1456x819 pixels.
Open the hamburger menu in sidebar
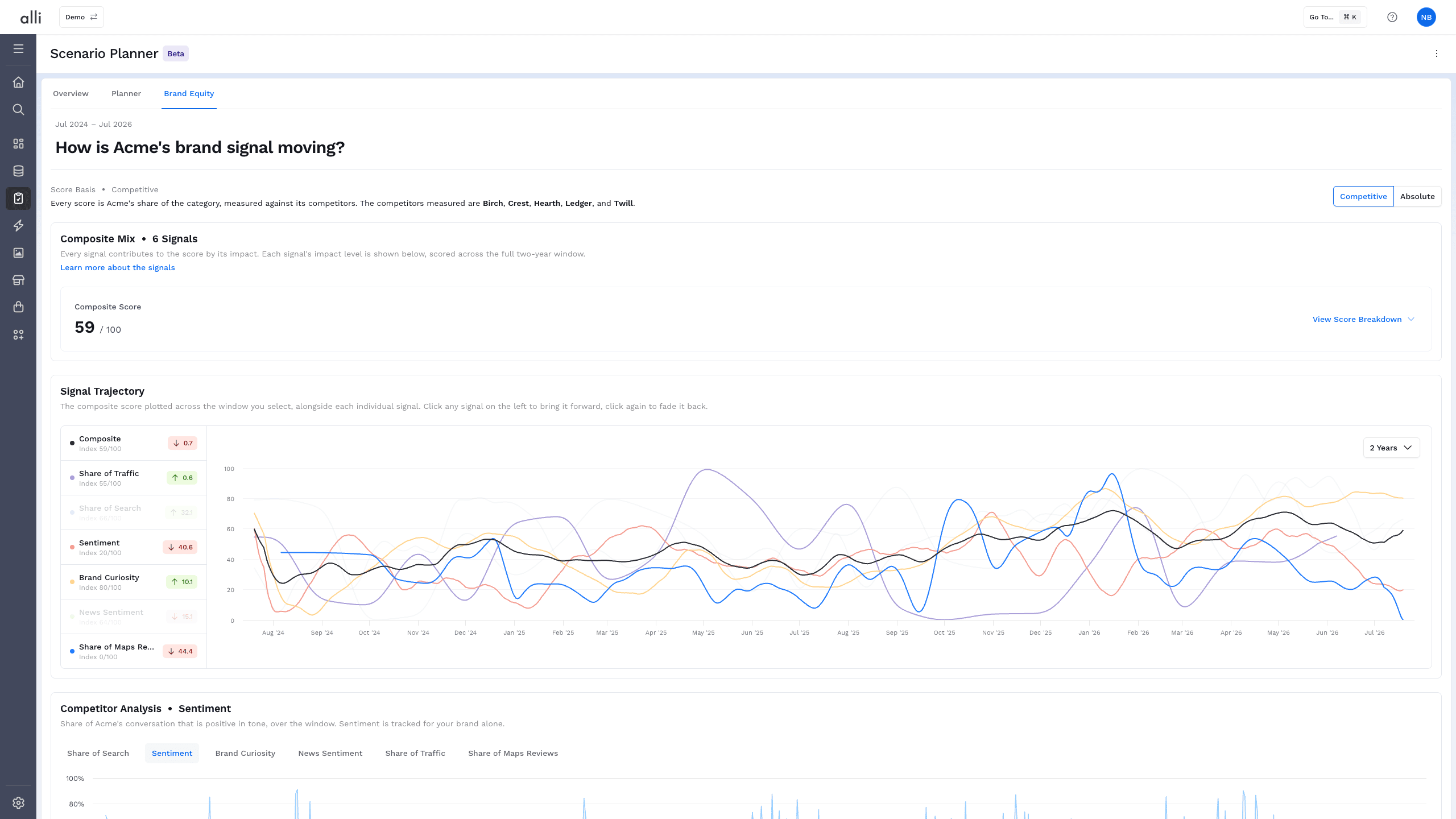[x=18, y=49]
